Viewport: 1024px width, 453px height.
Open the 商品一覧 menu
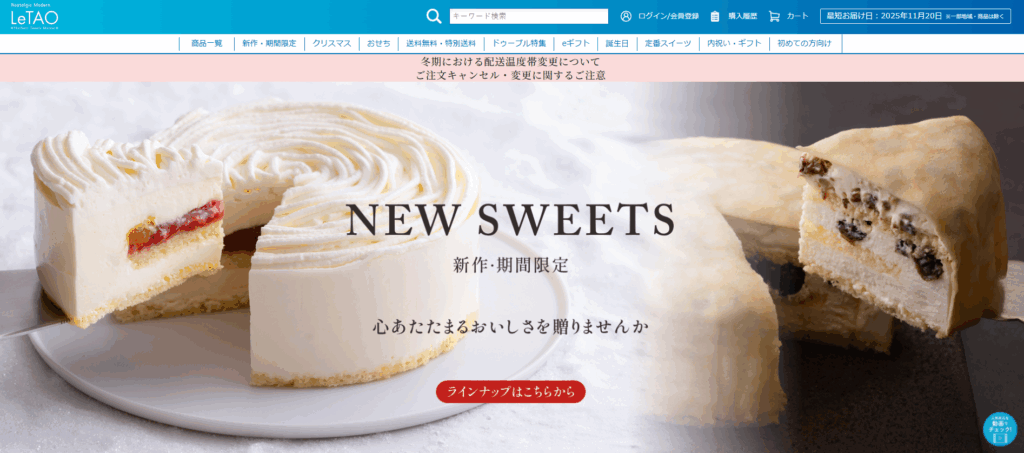[206, 44]
